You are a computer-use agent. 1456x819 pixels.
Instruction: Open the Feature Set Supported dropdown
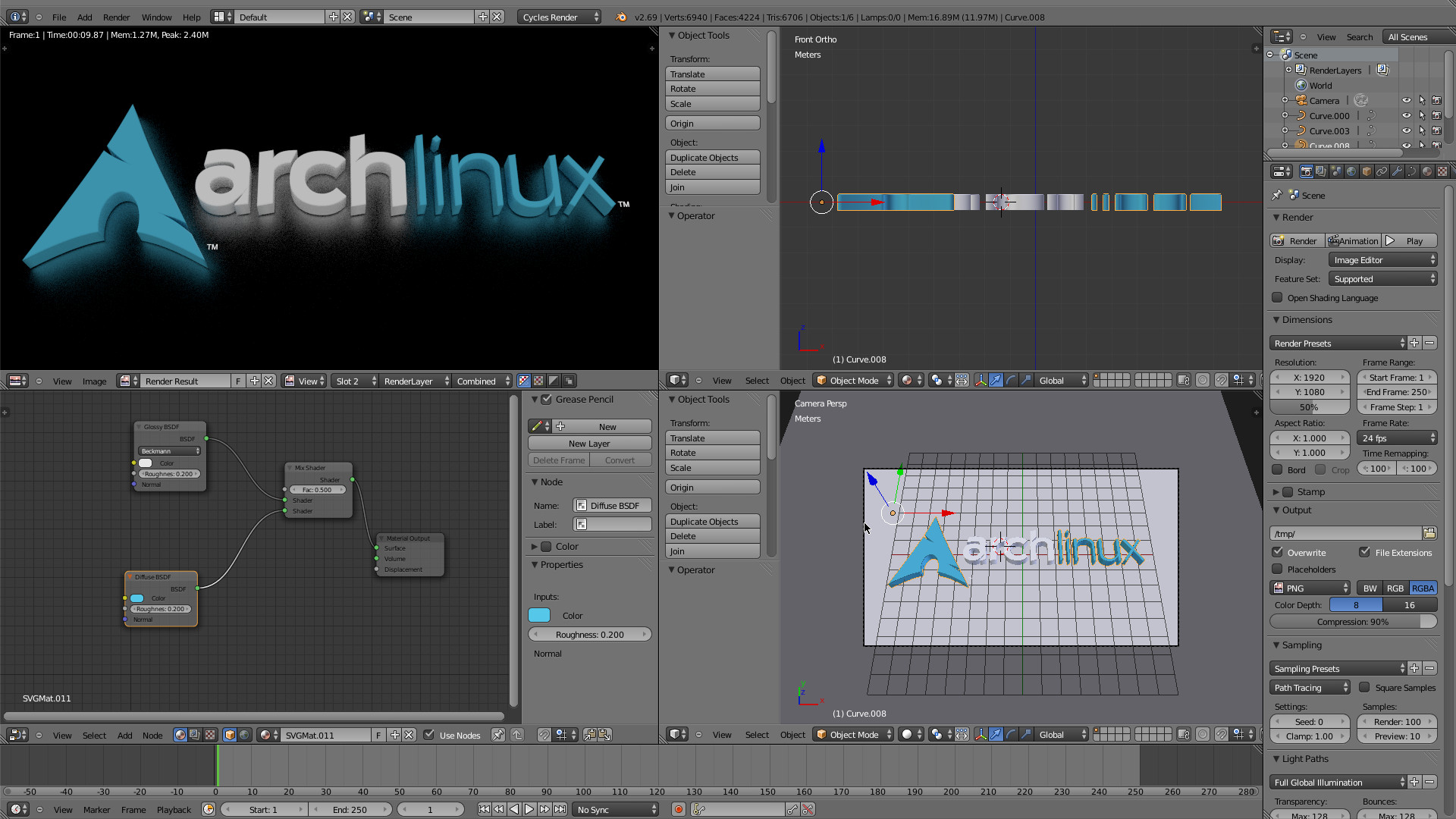tap(1383, 279)
